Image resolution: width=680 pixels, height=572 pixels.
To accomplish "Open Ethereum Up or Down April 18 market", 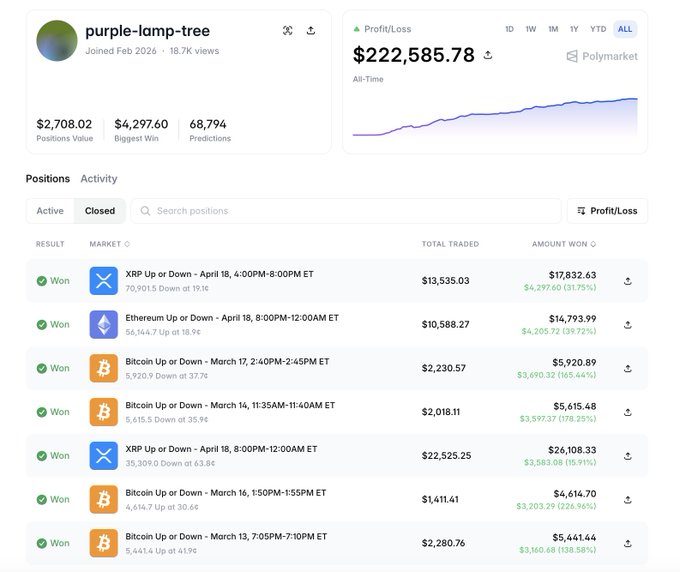I will [x=232, y=318].
